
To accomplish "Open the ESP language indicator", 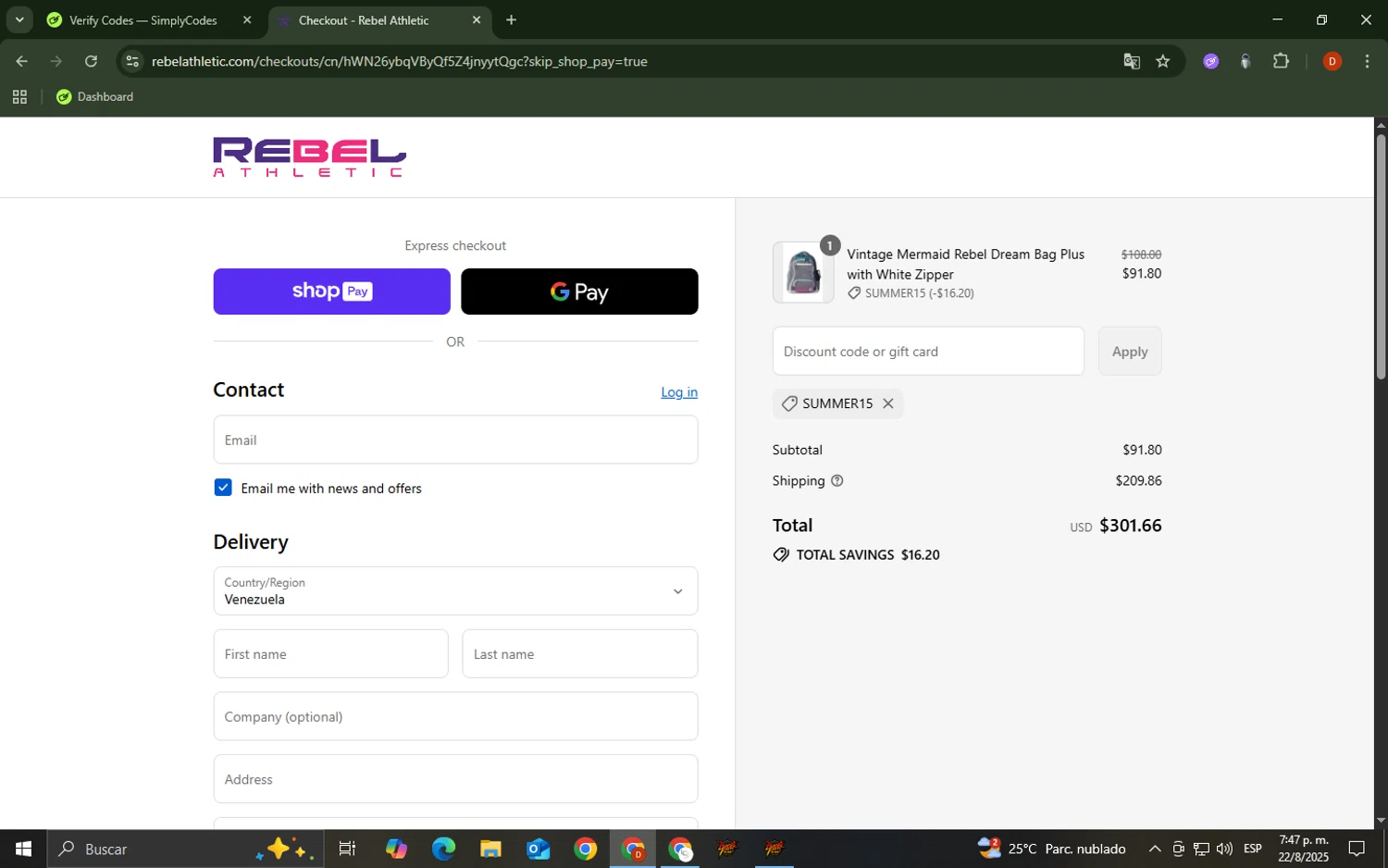I will pyautogui.click(x=1253, y=849).
